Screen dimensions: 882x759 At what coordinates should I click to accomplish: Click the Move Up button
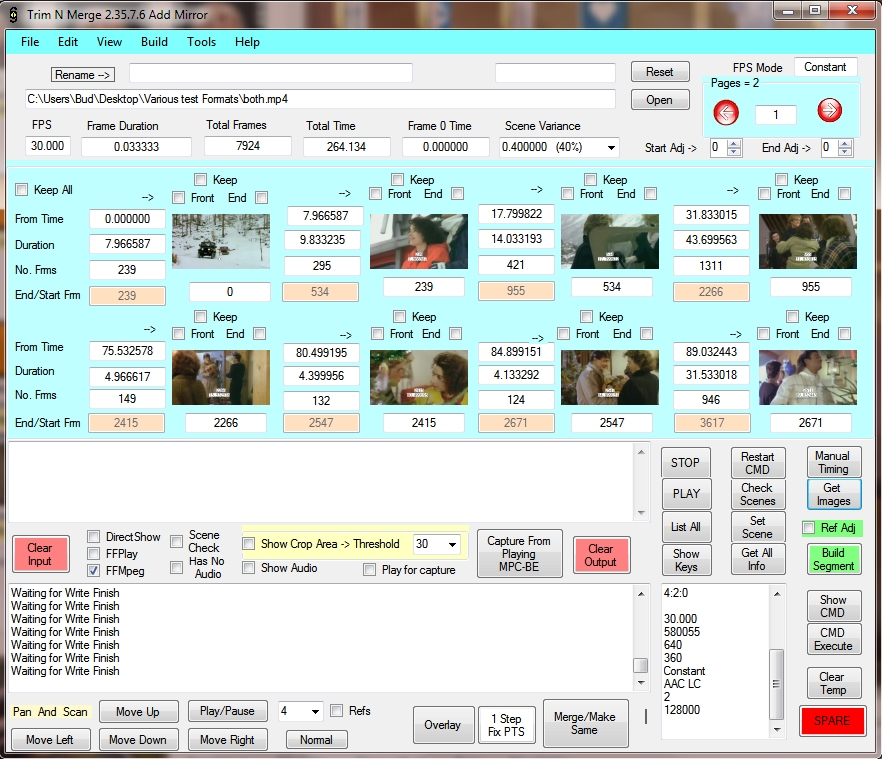(x=138, y=712)
